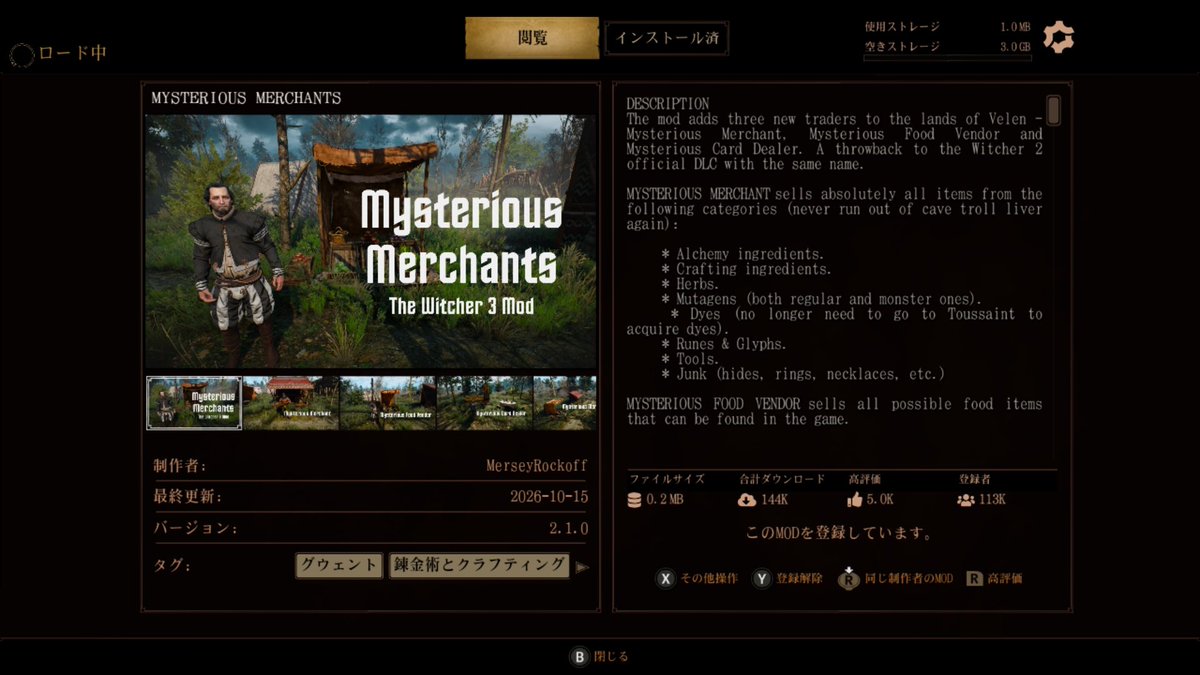The image size is (1200, 675).
Task: Click the large Mysterious Merchants preview image
Action: [x=371, y=241]
